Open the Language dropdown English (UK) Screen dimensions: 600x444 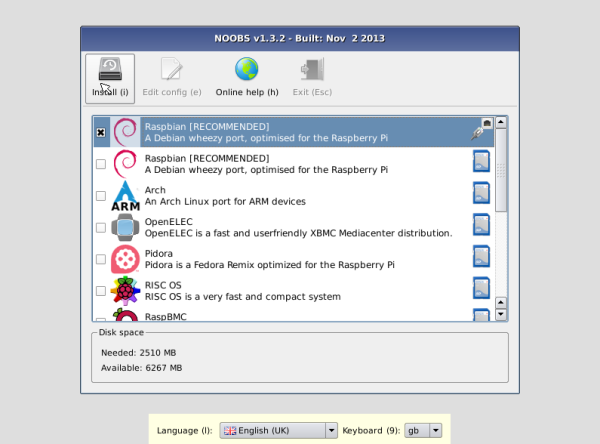click(279, 431)
